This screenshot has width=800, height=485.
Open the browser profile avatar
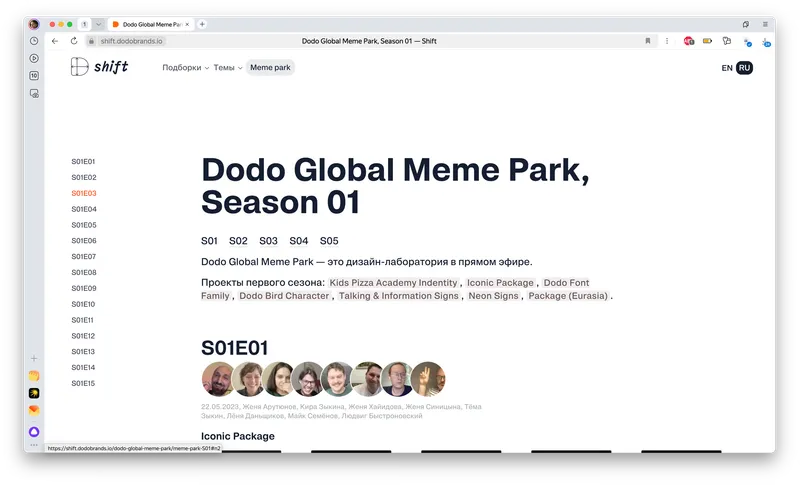pos(34,24)
